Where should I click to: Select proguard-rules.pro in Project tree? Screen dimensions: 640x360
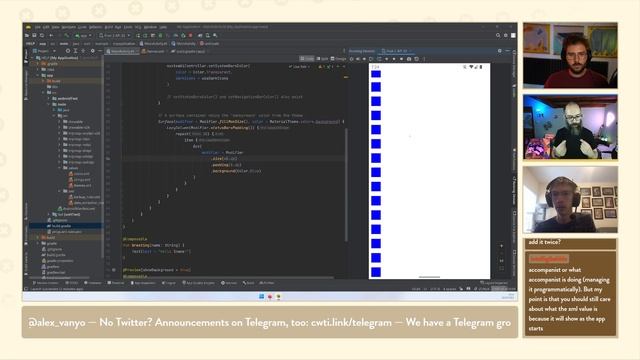click(65, 231)
